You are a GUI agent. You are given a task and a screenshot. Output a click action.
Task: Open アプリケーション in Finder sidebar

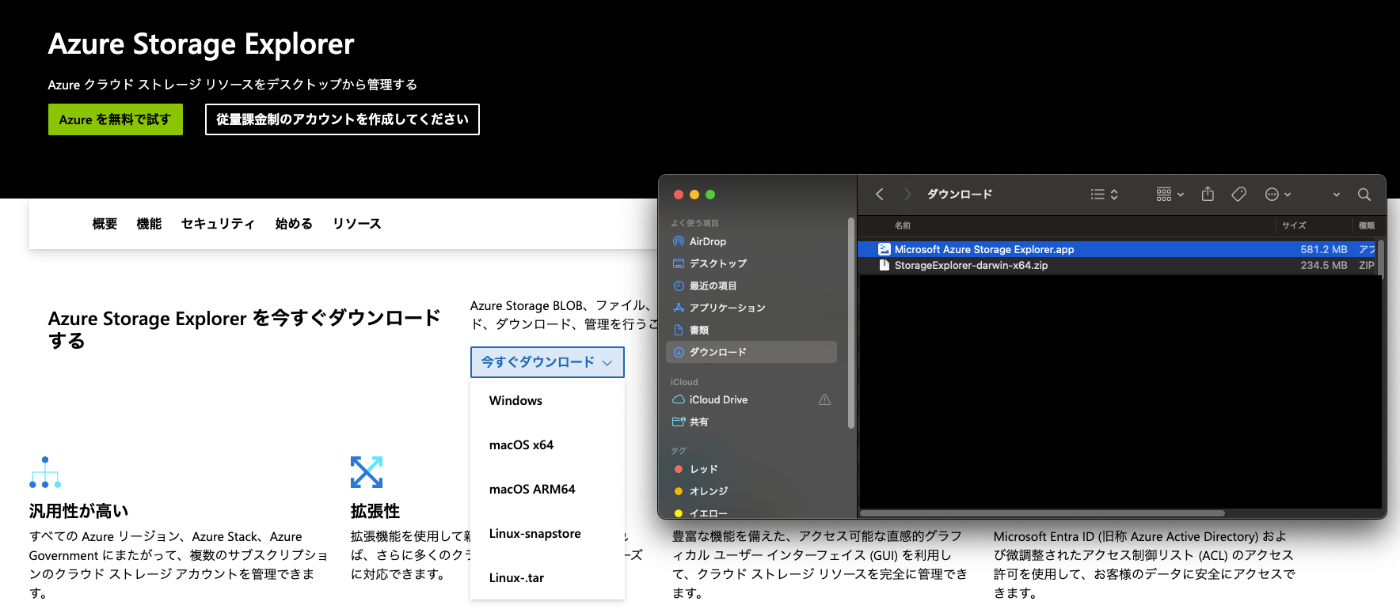(x=751, y=307)
